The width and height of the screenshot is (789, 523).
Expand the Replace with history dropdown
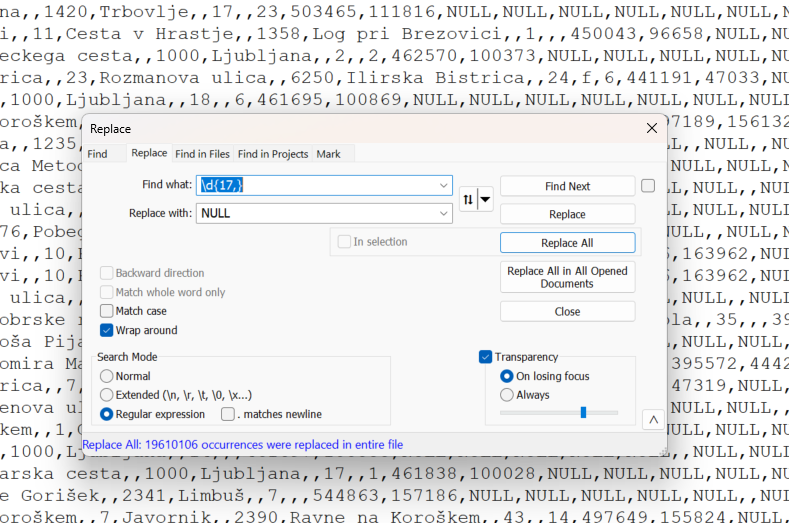click(x=443, y=213)
